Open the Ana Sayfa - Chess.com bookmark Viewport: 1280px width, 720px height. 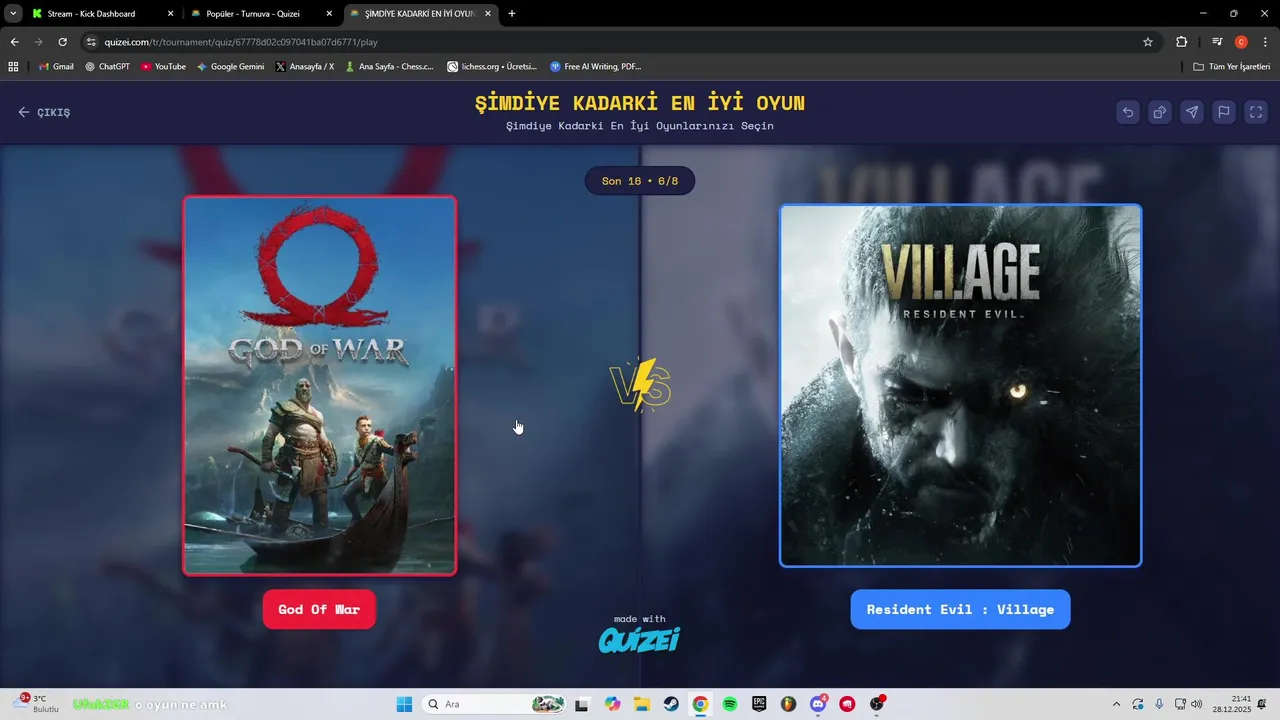pos(389,67)
